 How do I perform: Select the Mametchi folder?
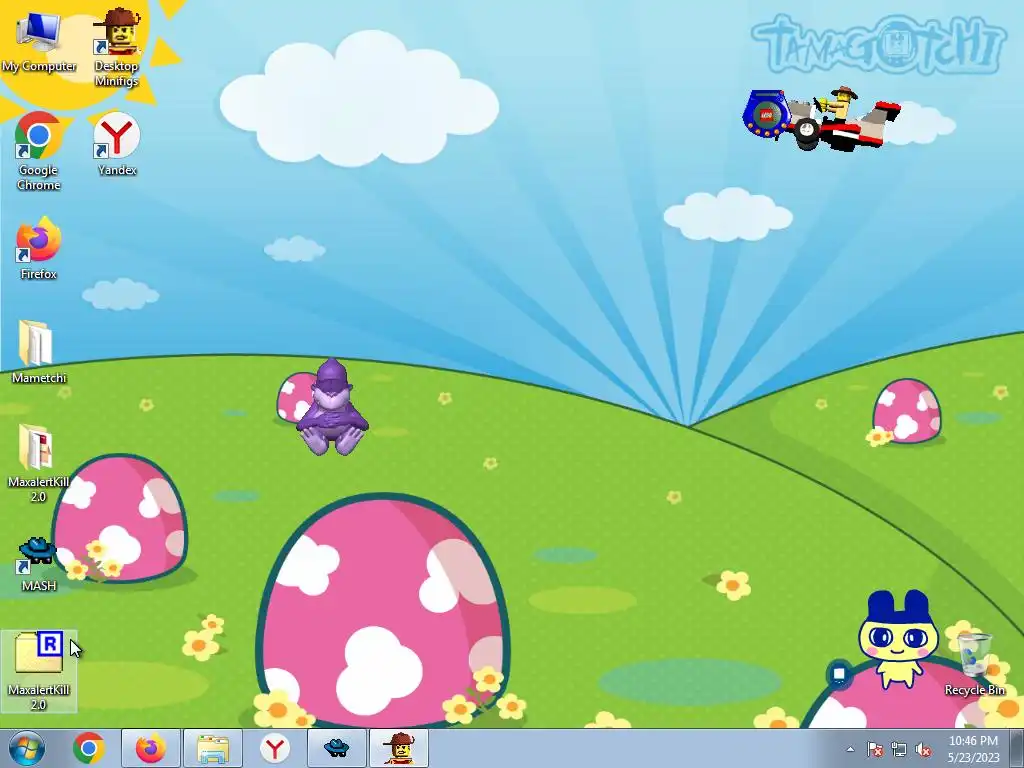pyautogui.click(x=39, y=352)
